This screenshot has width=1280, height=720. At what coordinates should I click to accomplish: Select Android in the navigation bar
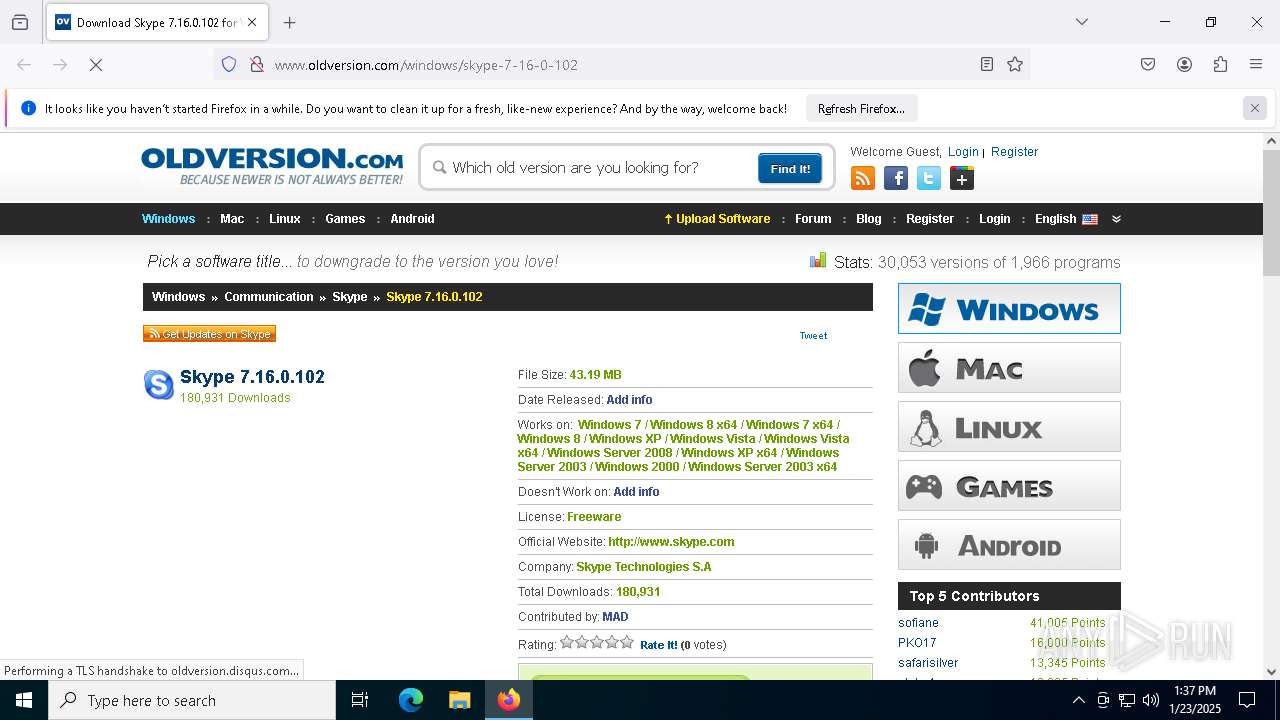[x=412, y=219]
